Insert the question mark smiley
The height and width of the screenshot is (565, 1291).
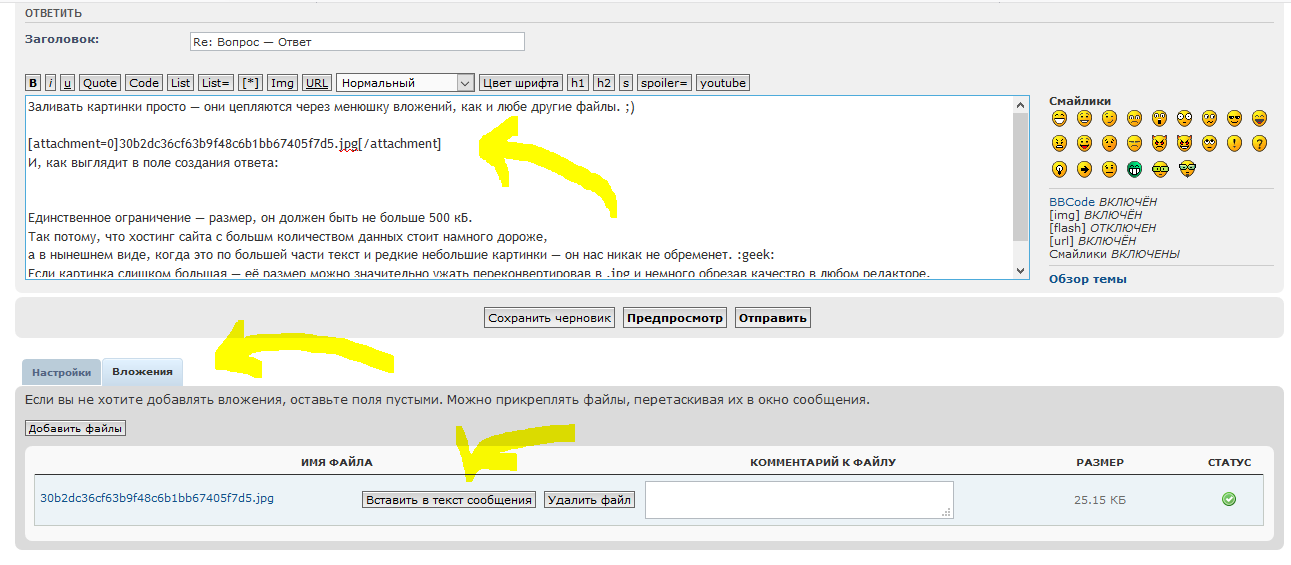pos(1259,143)
